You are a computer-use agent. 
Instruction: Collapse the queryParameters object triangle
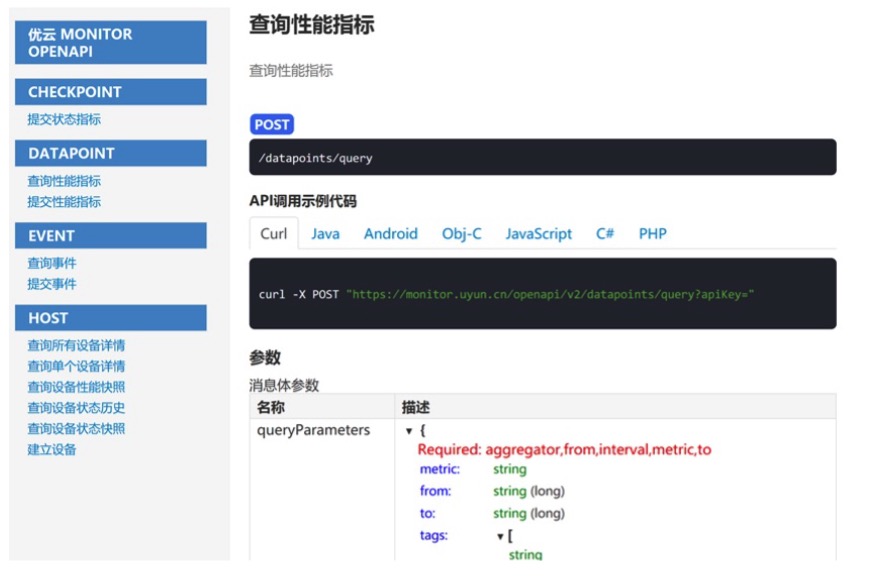click(409, 431)
